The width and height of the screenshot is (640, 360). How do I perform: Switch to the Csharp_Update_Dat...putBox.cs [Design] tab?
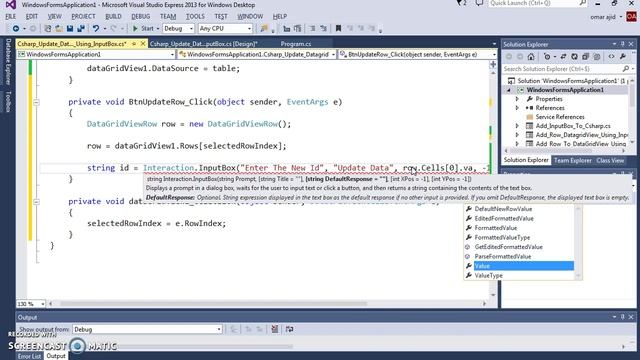(203, 44)
